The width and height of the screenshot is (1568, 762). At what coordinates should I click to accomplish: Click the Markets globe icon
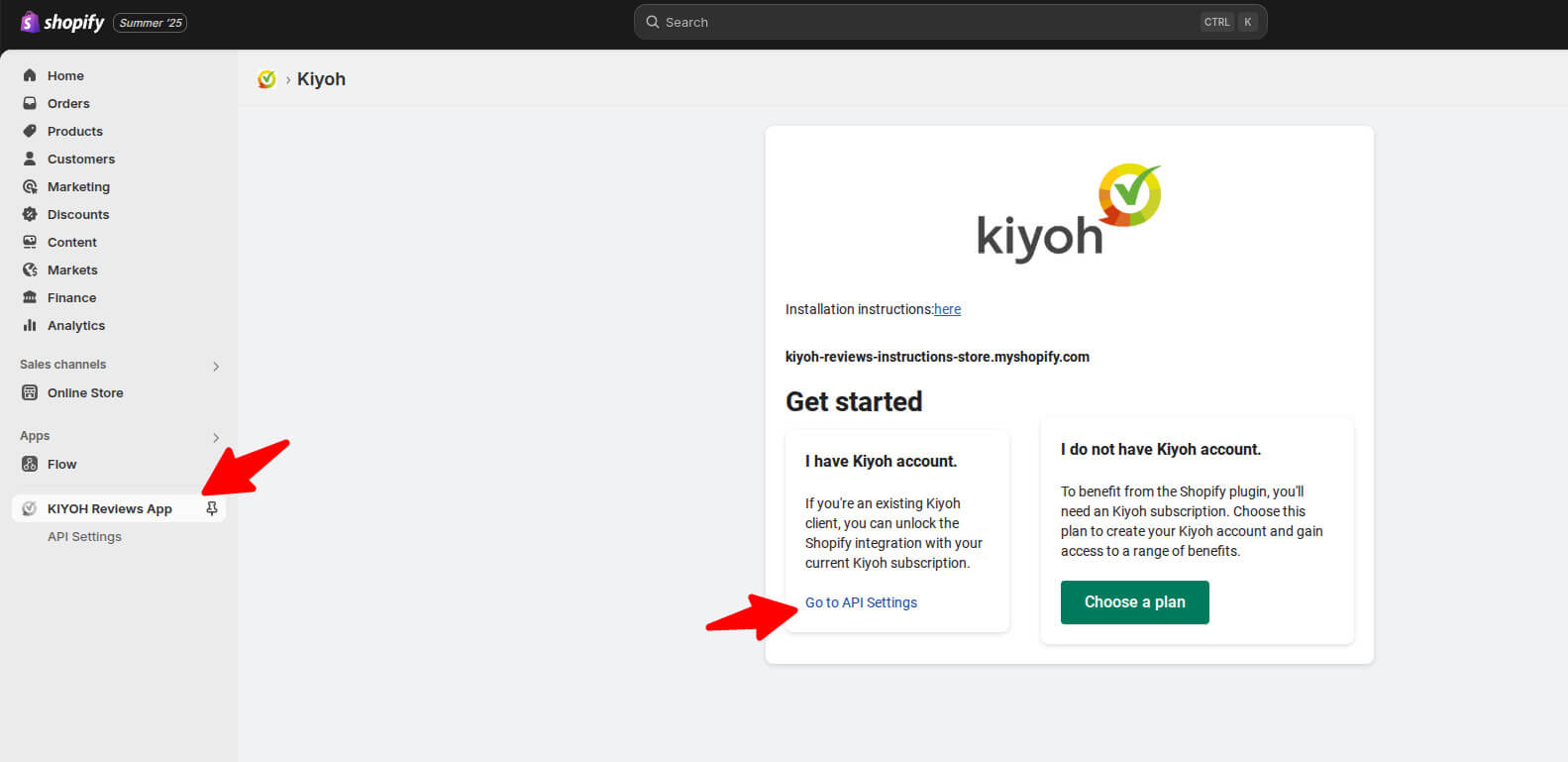[30, 270]
